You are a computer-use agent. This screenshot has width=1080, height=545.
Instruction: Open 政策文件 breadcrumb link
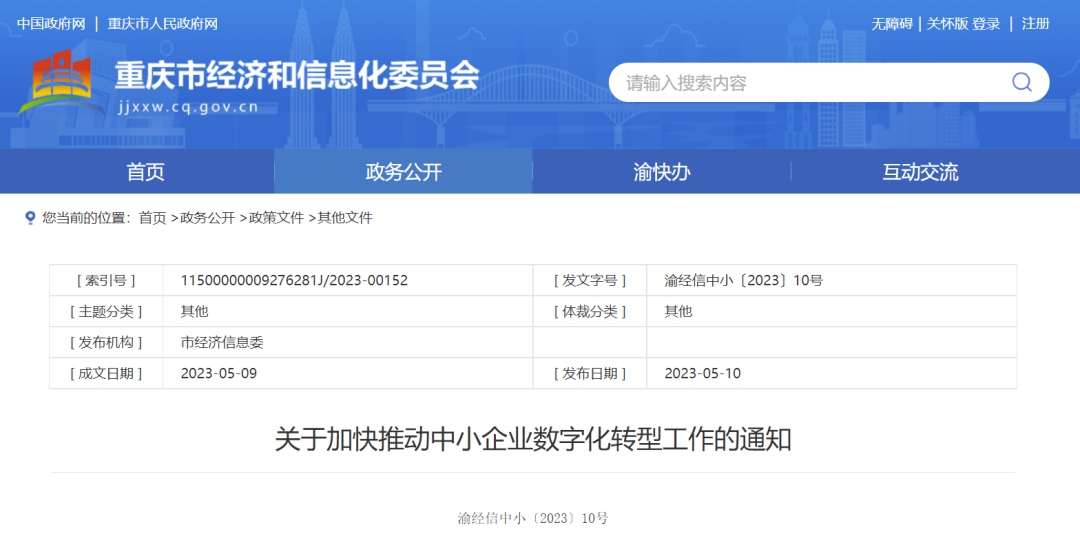pos(276,218)
